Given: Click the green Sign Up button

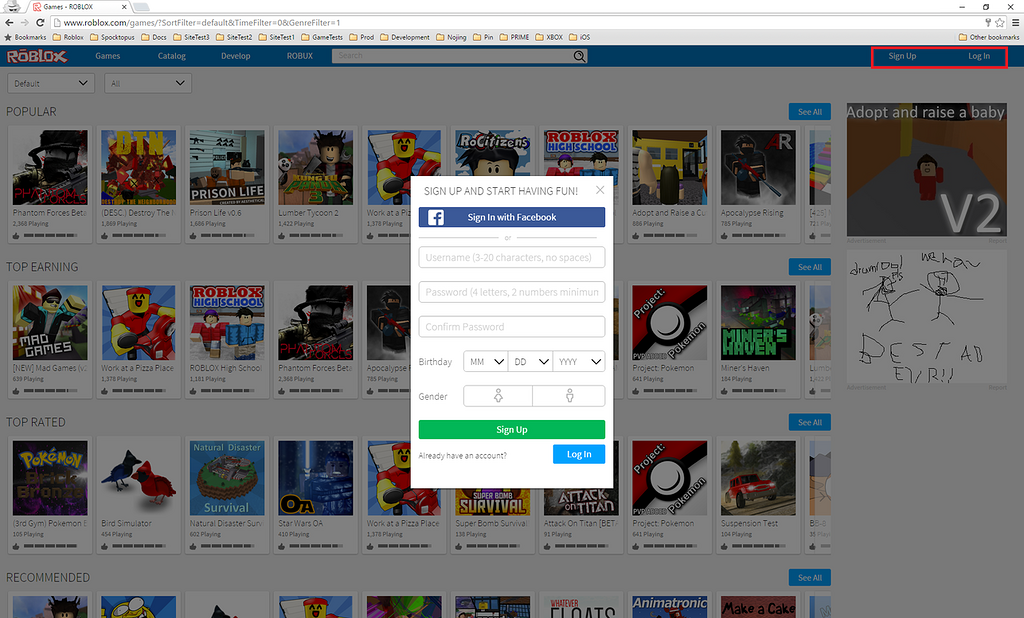Looking at the screenshot, I should tap(511, 429).
